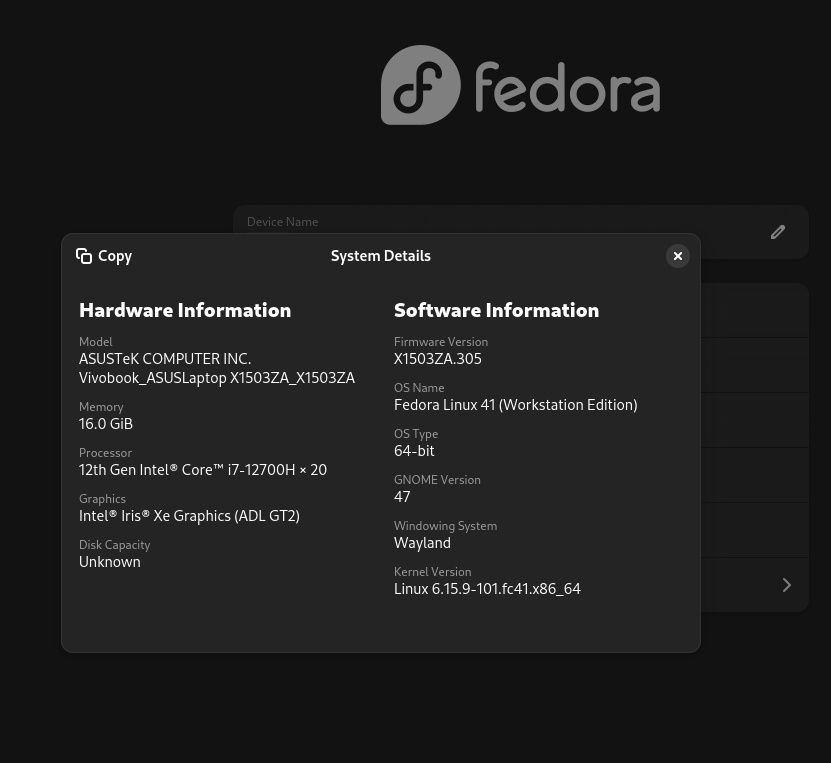Open the chevron arrow row behind the dialog
831x763 pixels.
(x=786, y=585)
